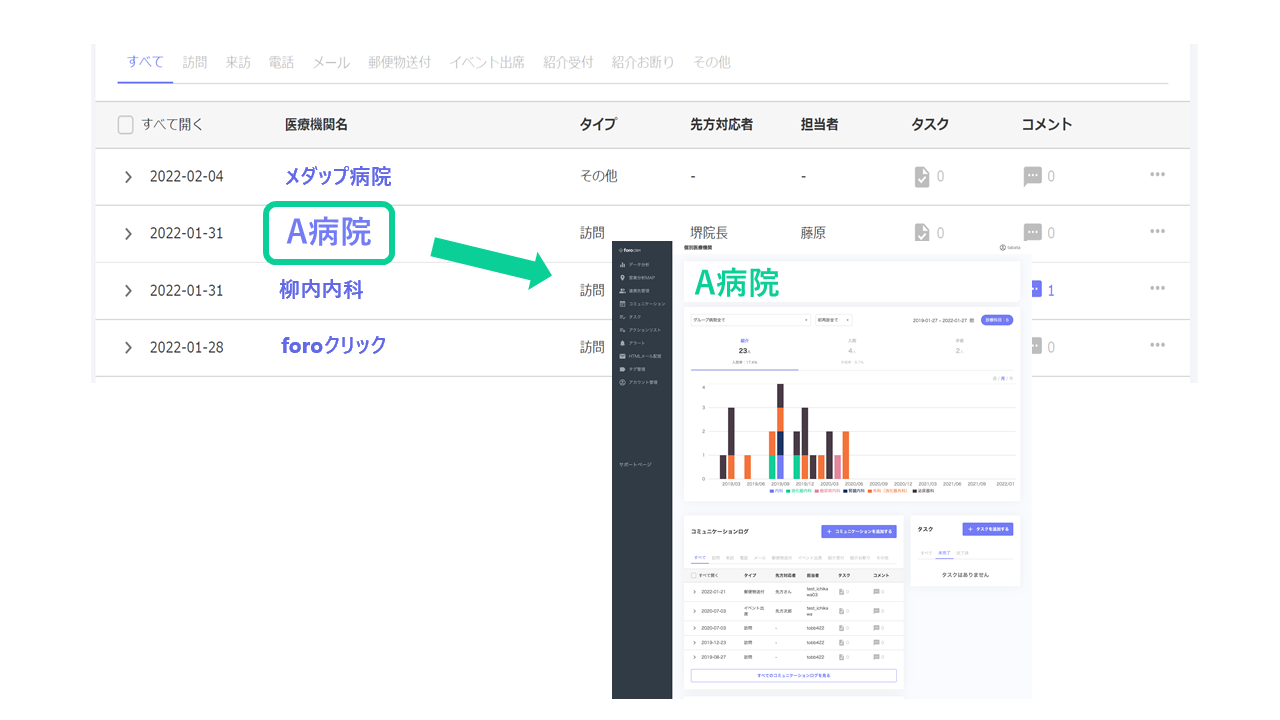The height and width of the screenshot is (720, 1280).
Task: Open the 柳内内科 link
Action: pos(321,290)
